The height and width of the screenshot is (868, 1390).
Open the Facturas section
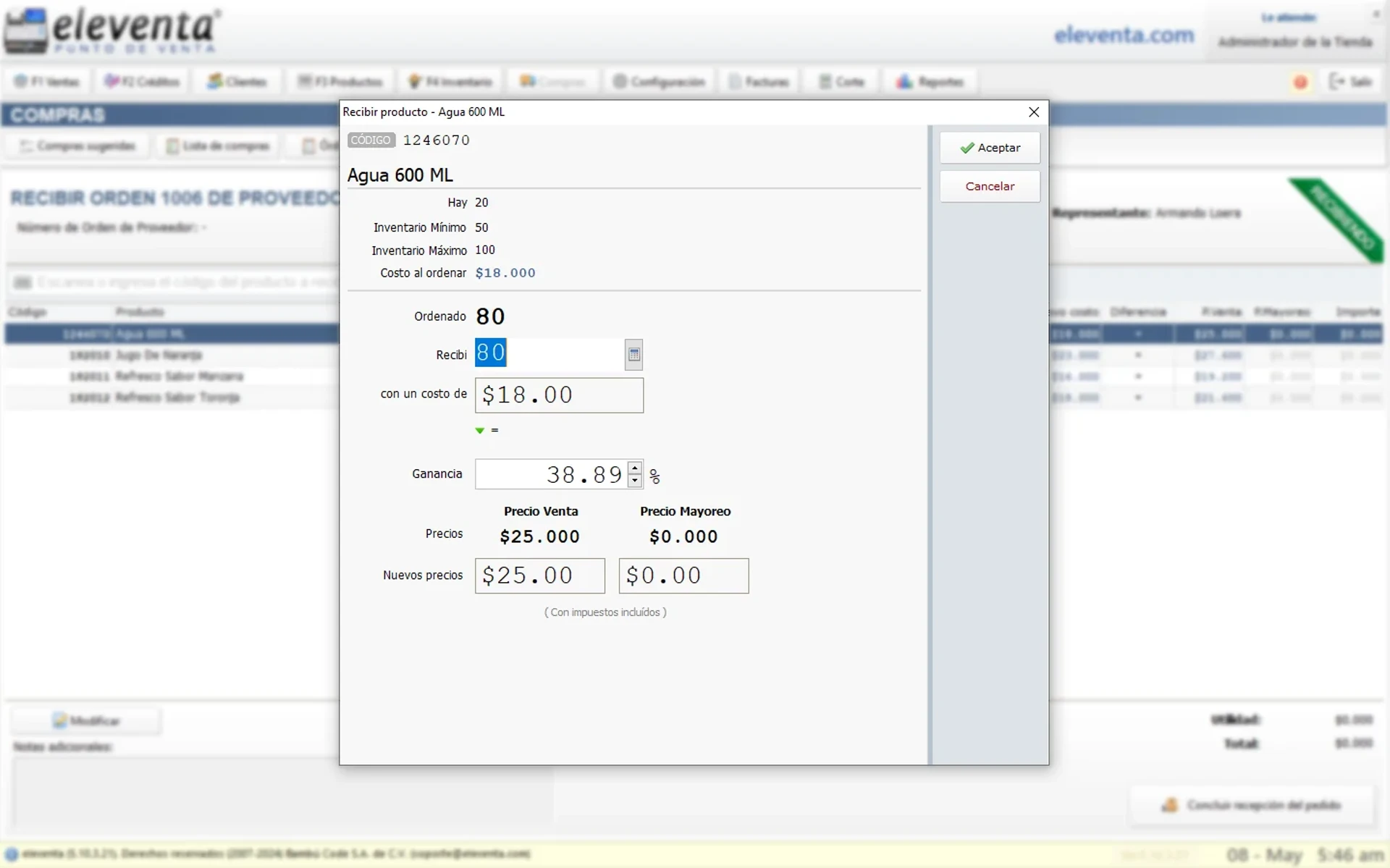pyautogui.click(x=759, y=81)
